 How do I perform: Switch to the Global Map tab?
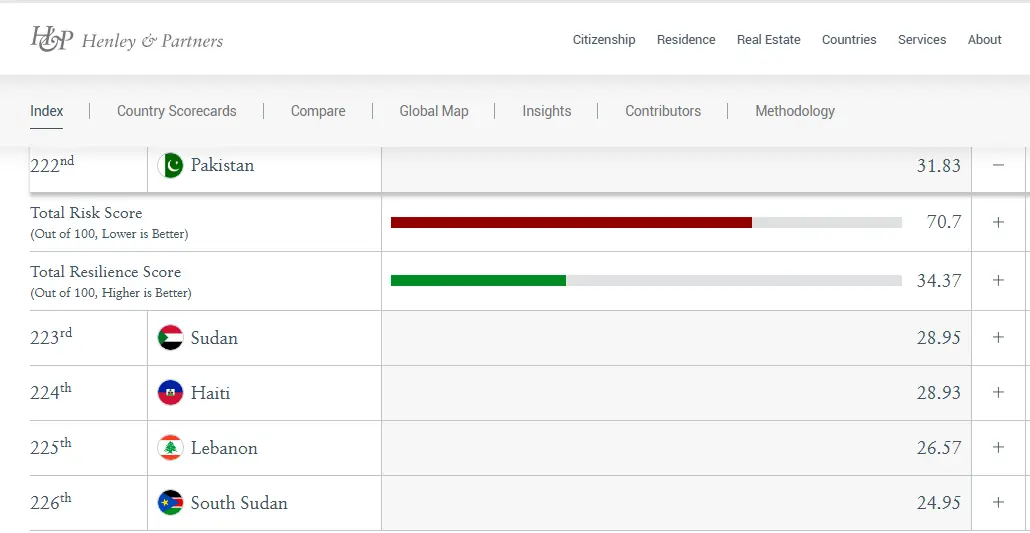click(434, 111)
